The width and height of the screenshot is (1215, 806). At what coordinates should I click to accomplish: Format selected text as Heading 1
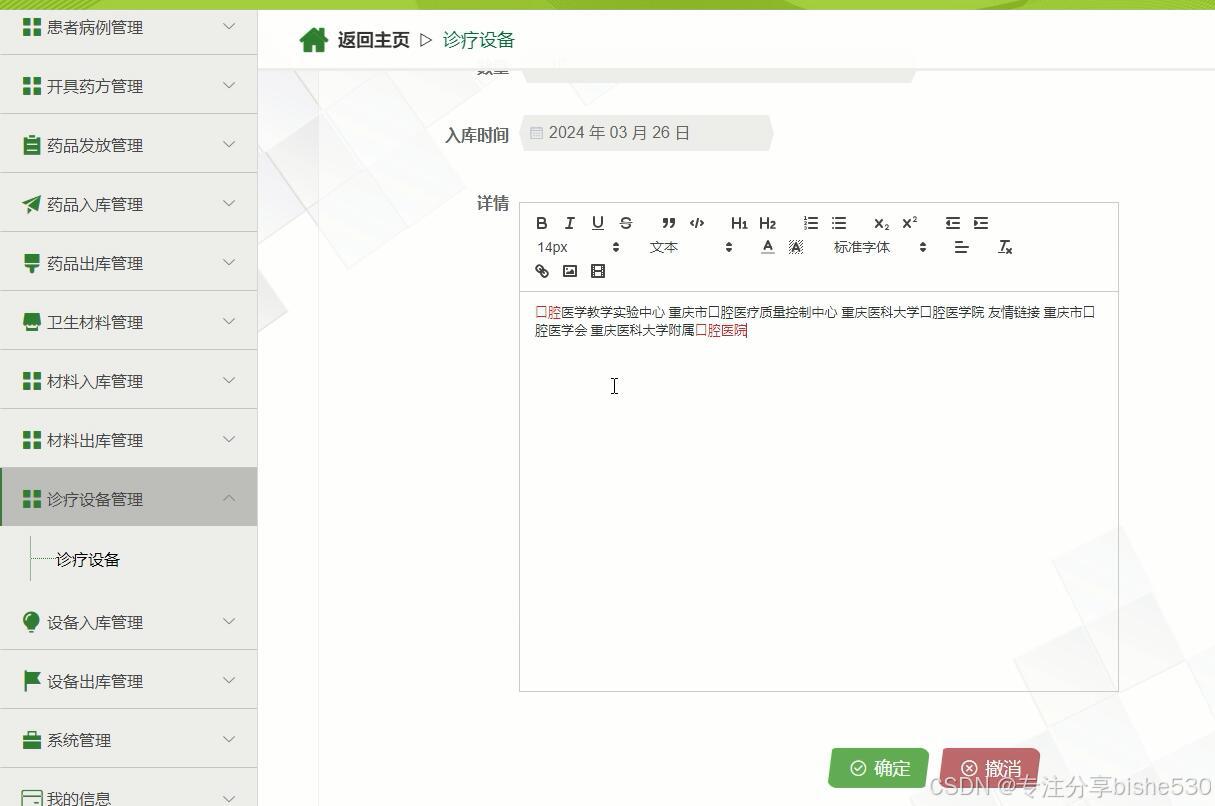click(738, 223)
